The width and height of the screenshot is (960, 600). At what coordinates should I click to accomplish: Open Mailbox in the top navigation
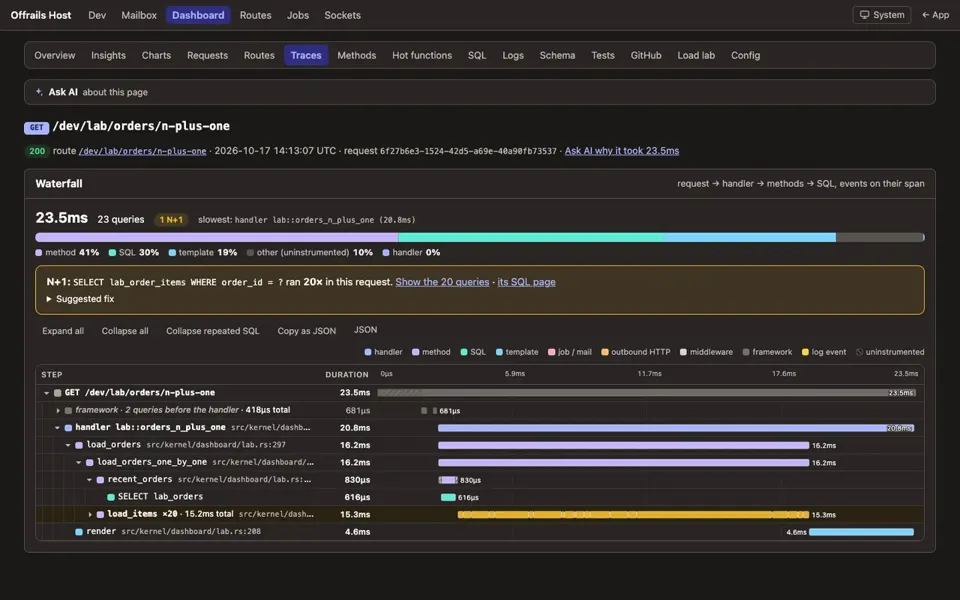click(139, 15)
